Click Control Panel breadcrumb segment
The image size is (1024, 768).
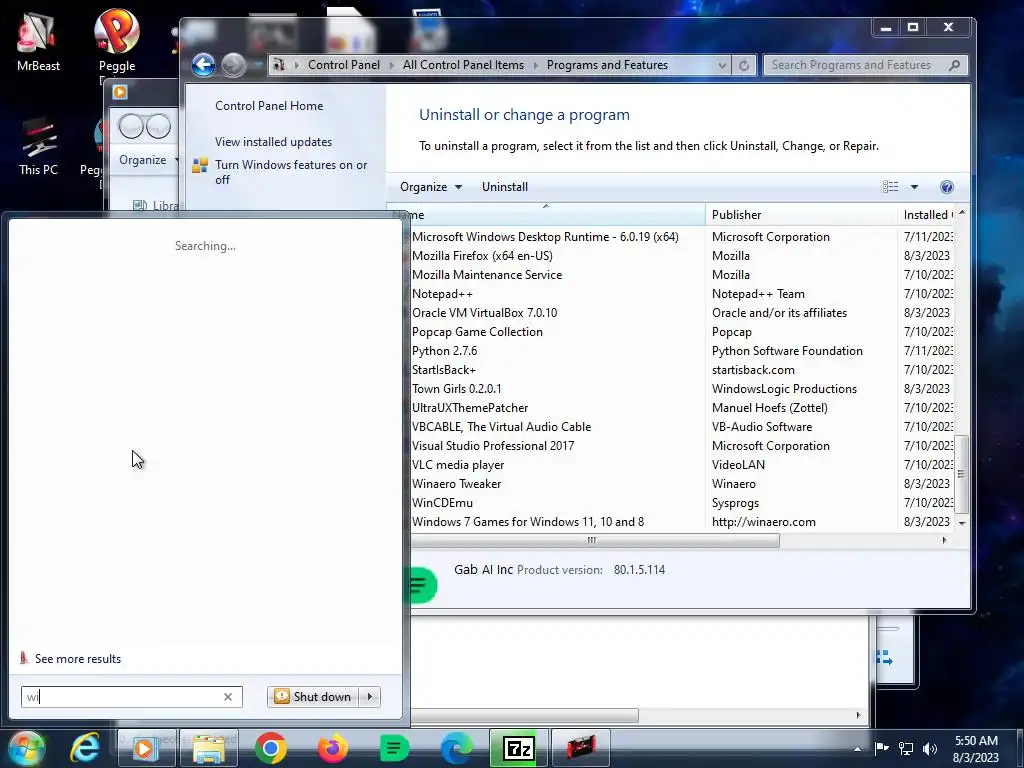pos(344,65)
